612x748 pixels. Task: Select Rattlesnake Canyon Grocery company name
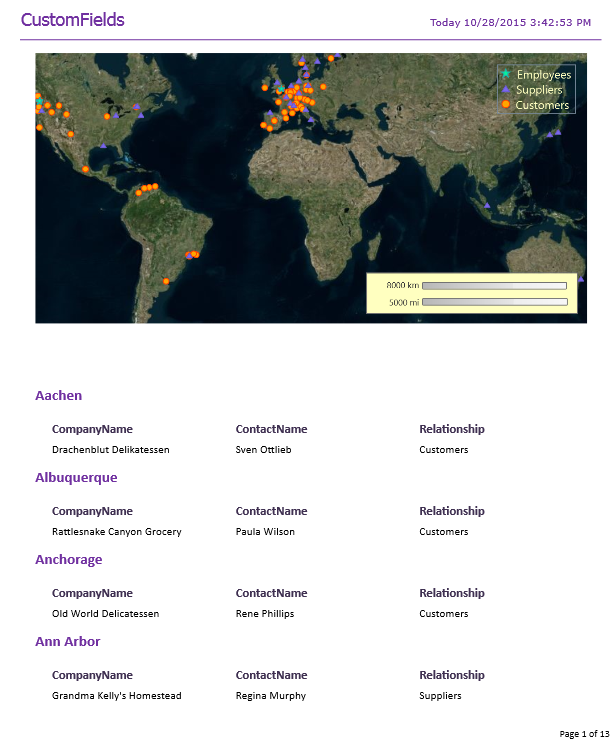[116, 532]
